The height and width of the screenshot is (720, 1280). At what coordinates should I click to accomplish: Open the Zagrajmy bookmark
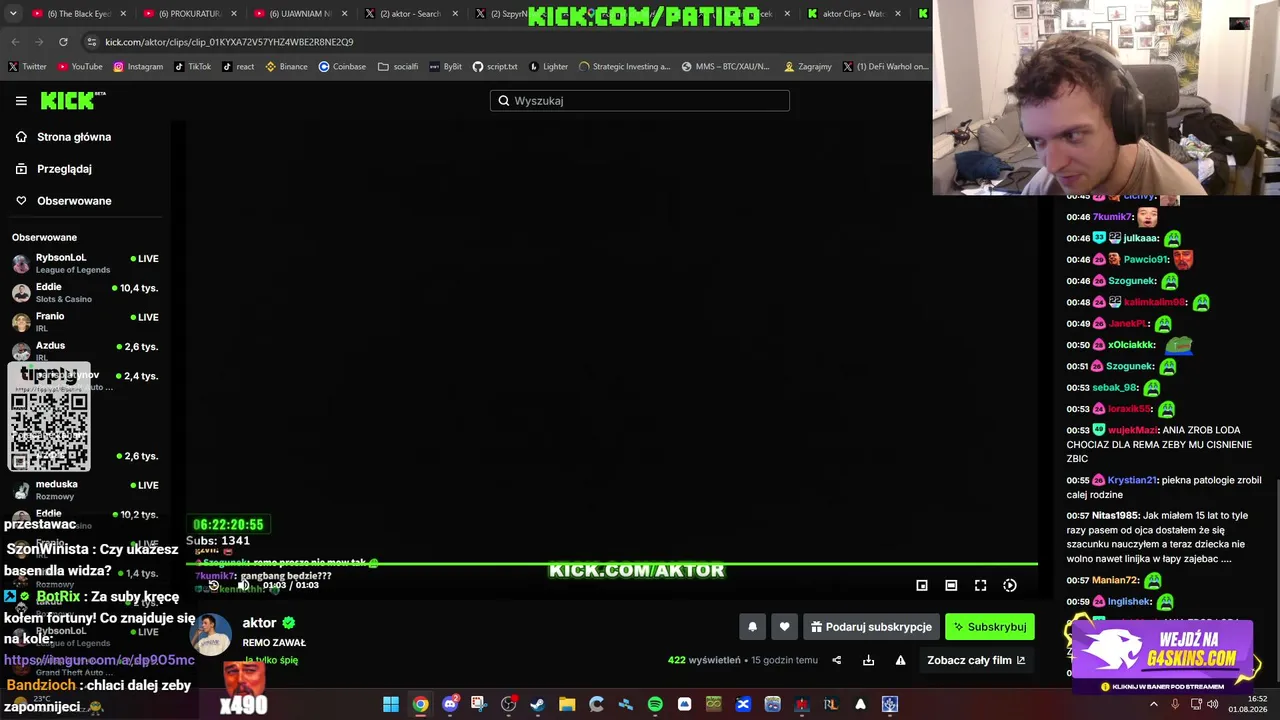tap(807, 67)
